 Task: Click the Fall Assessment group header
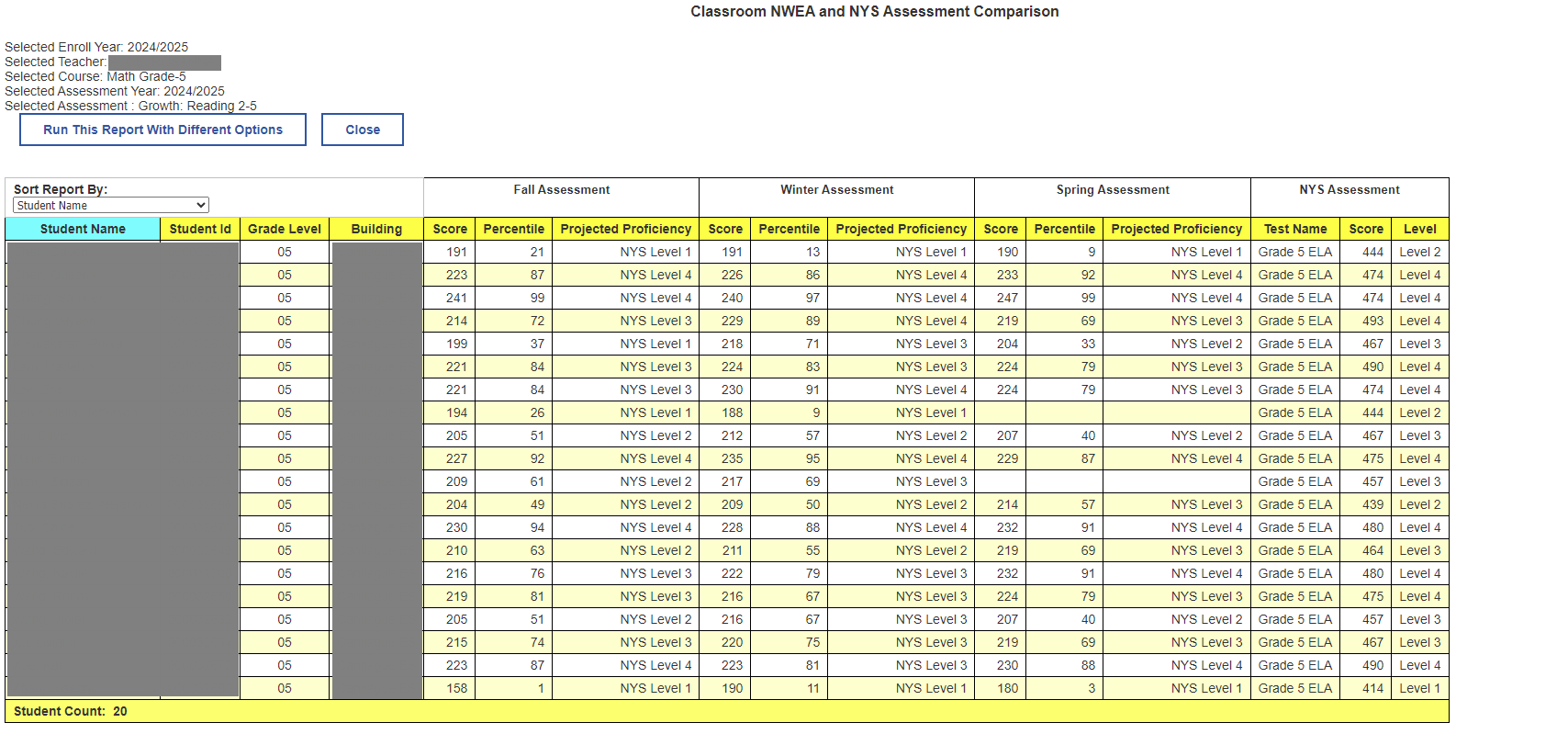pyautogui.click(x=561, y=190)
